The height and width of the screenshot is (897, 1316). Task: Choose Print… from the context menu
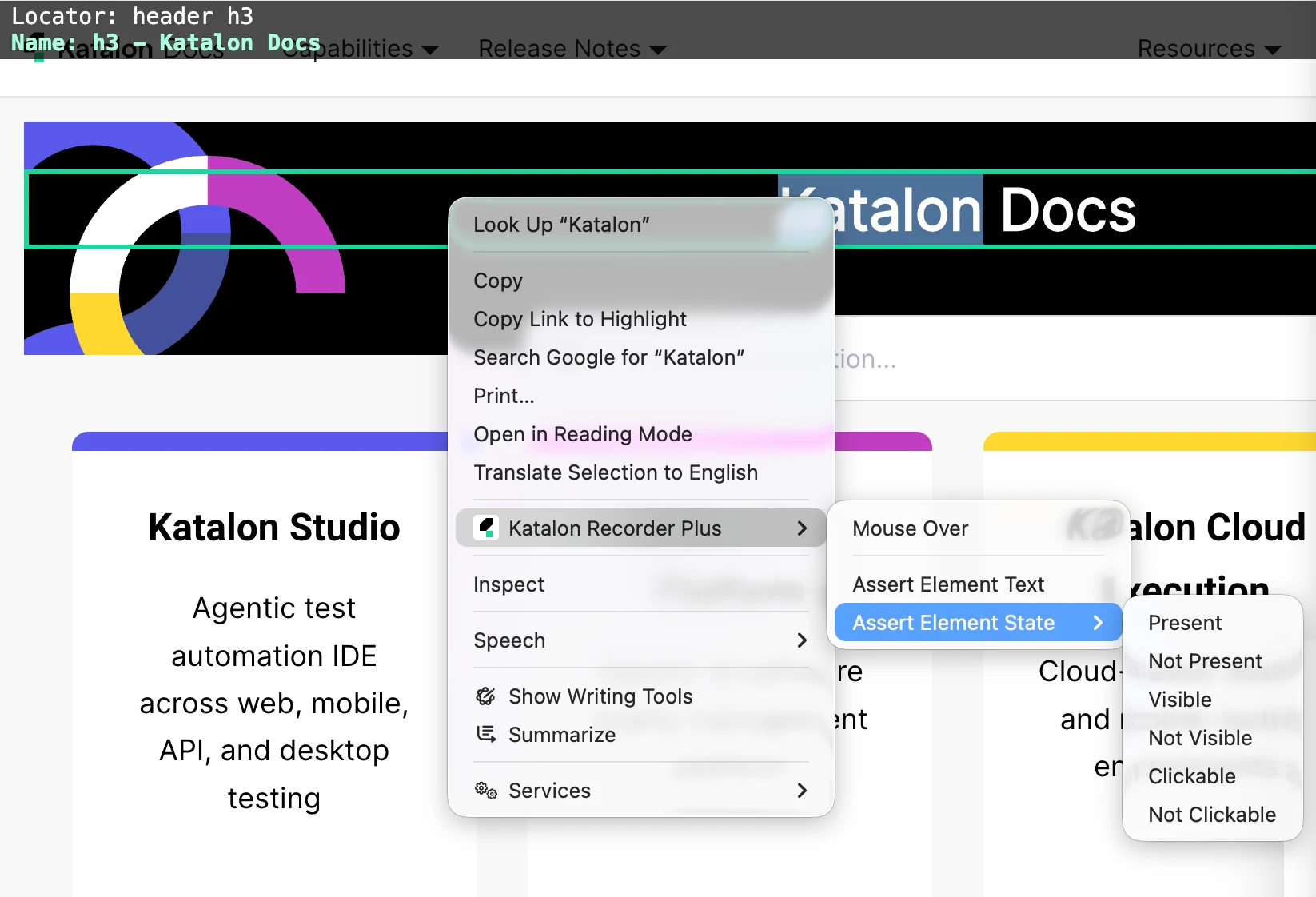pyautogui.click(x=641, y=396)
